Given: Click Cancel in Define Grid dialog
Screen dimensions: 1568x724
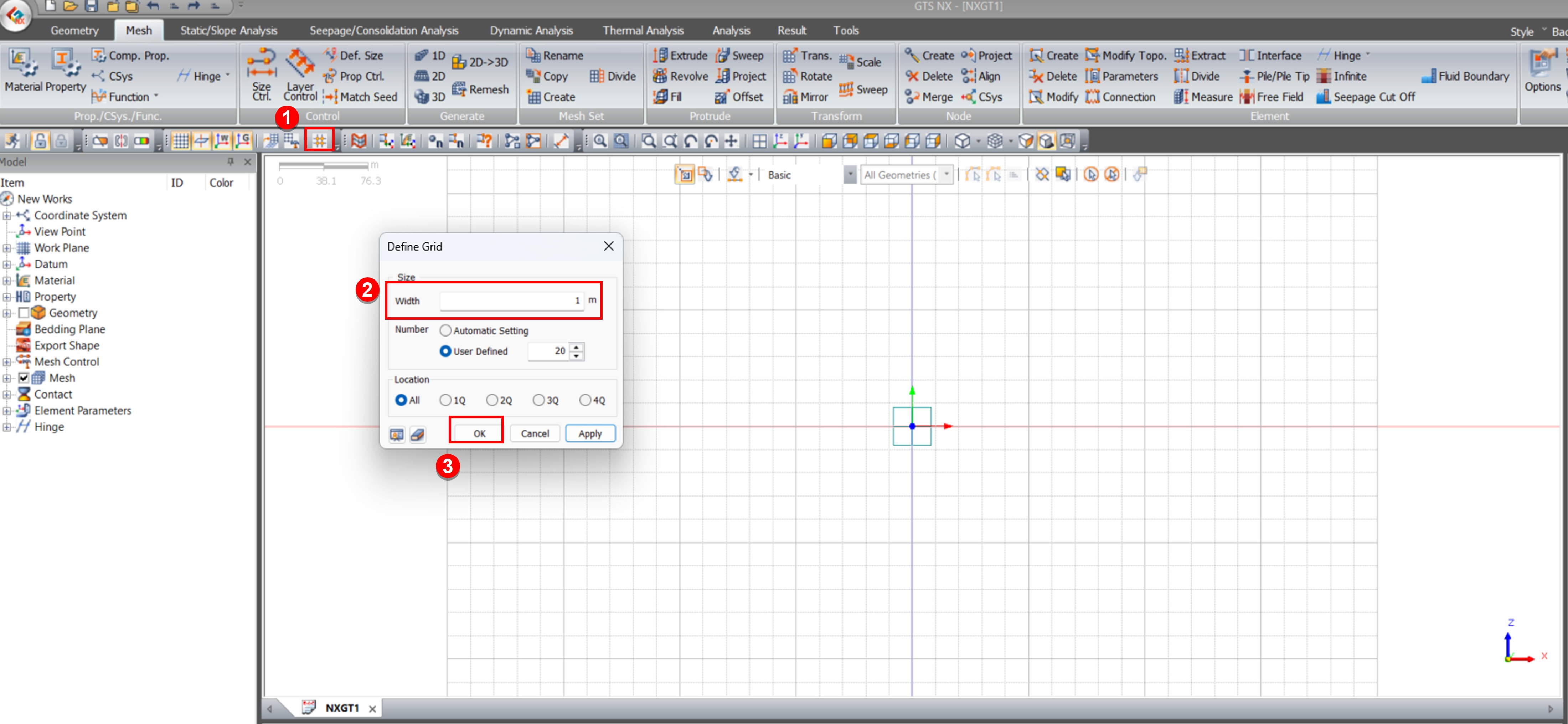Looking at the screenshot, I should 535,433.
